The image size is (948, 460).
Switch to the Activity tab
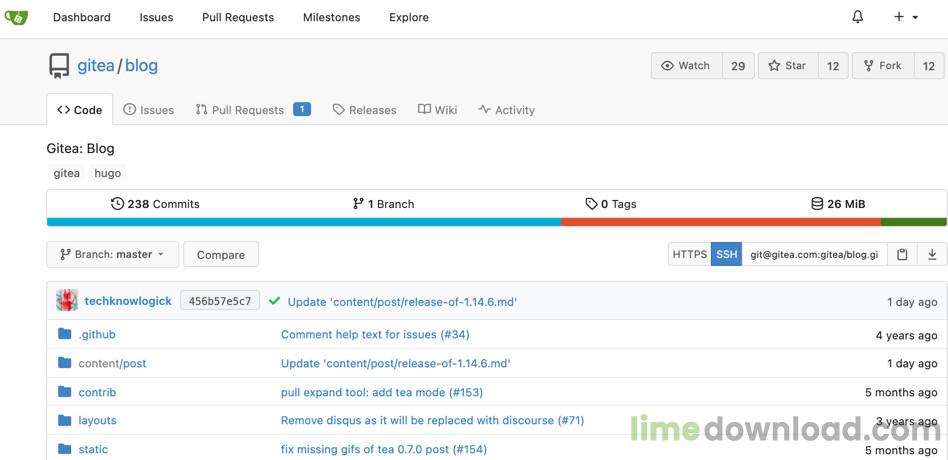[506, 110]
